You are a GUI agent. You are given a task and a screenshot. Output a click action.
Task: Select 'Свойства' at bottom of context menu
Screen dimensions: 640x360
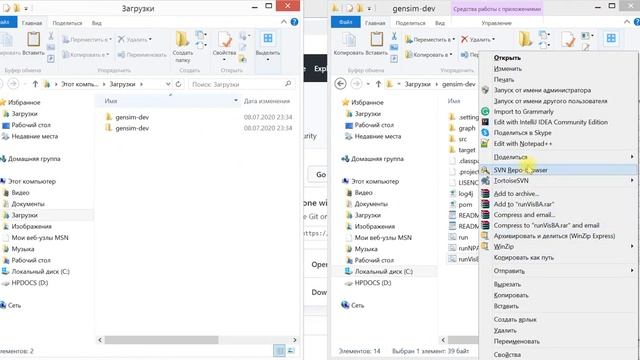click(507, 355)
